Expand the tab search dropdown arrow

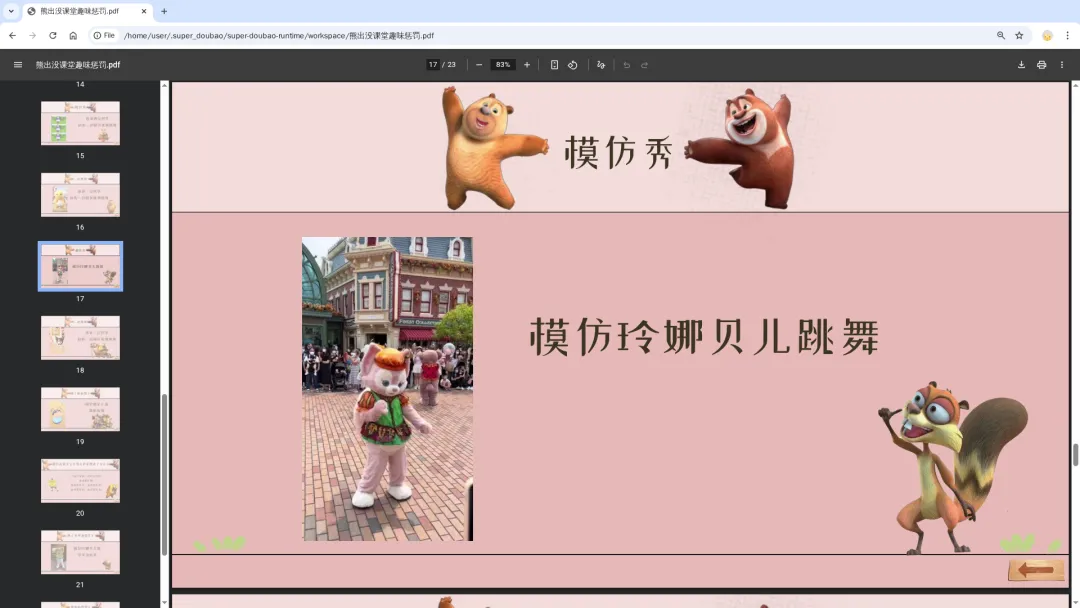(x=11, y=11)
